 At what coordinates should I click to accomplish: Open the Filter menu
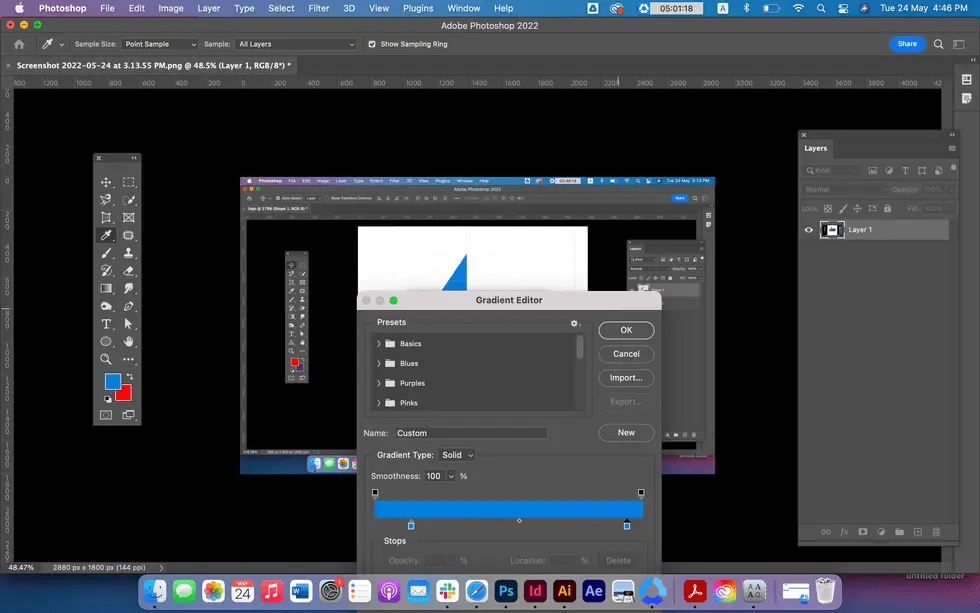click(x=318, y=8)
